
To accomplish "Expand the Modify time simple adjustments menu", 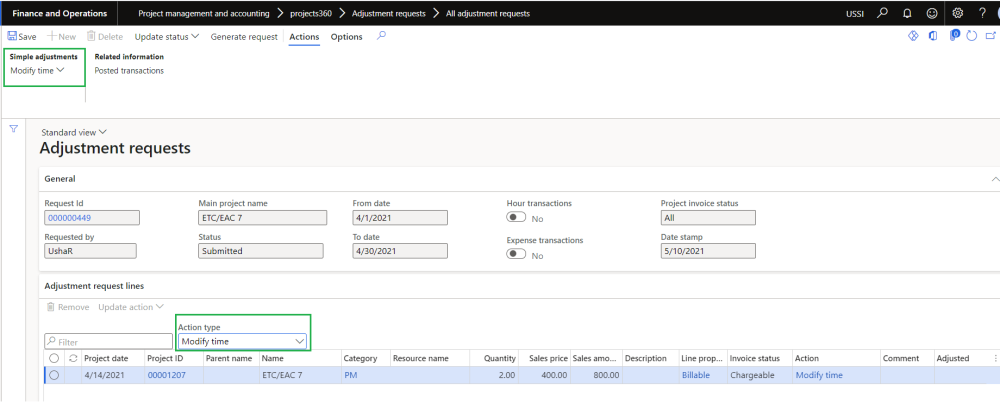I will 38,71.
